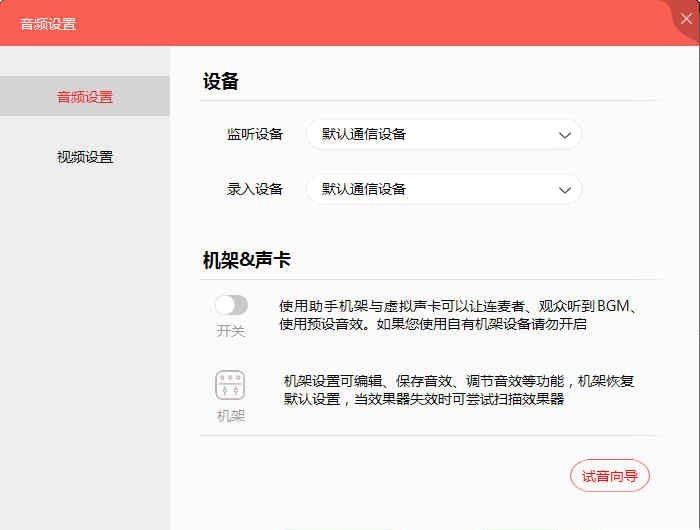Click the virtual sound card BGM description text
Viewport: 700px width, 530px height.
458,315
